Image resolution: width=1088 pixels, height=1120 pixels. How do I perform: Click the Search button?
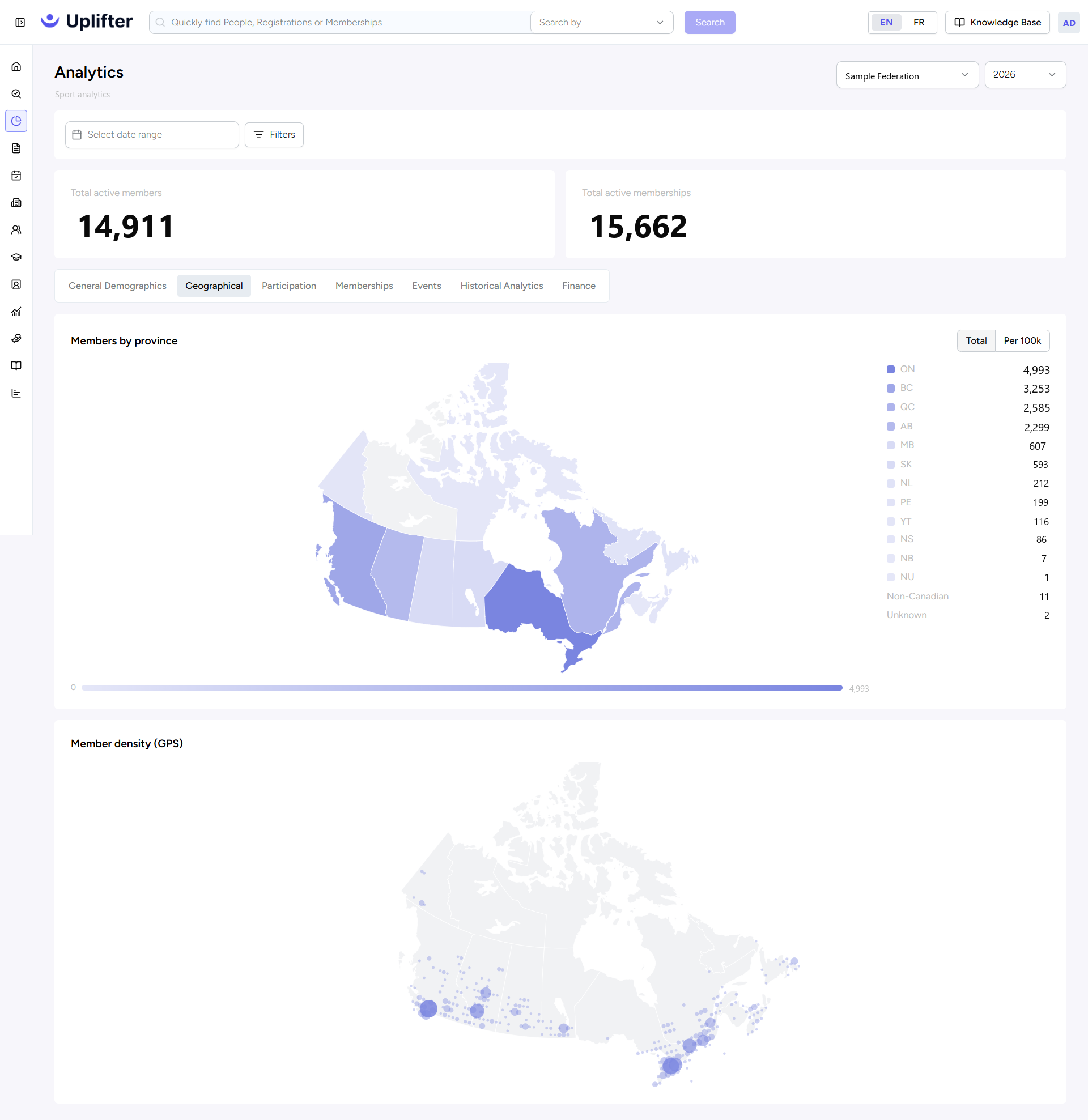[x=709, y=22]
